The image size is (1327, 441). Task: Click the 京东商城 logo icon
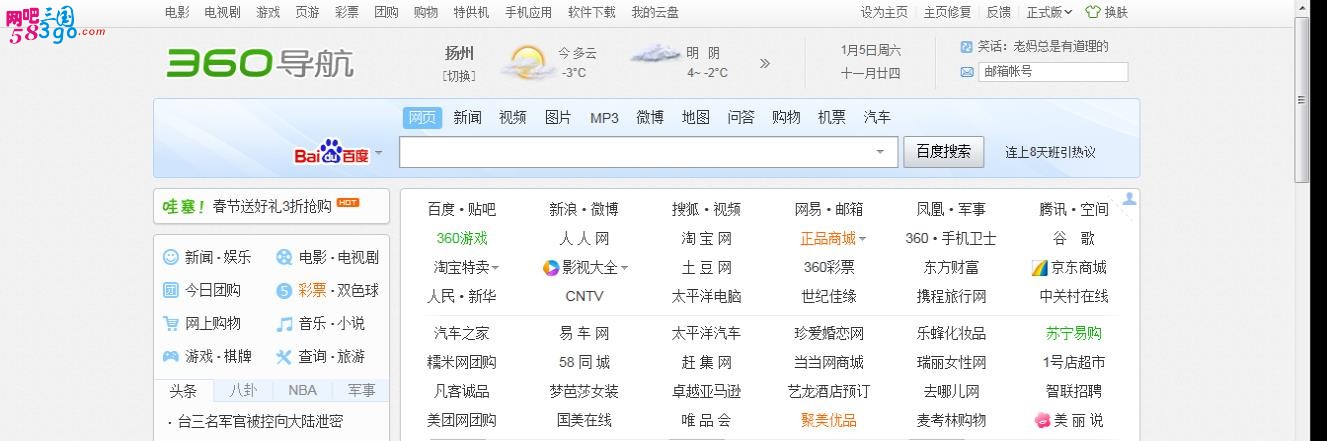[x=1038, y=267]
